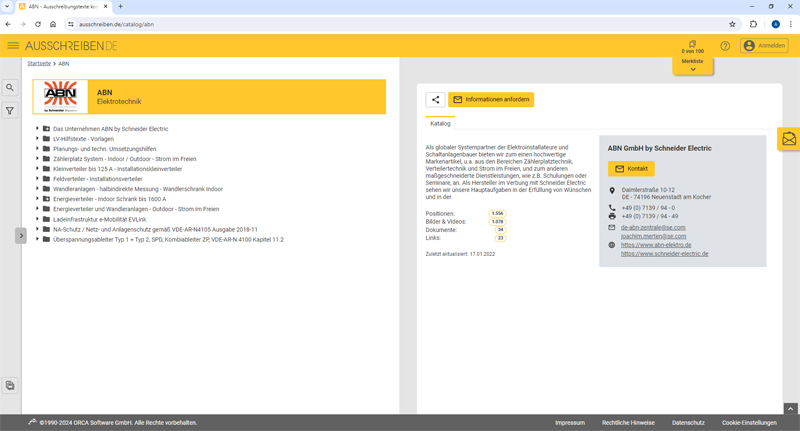
Task: Click the phone icon by +49 number
Action: coord(612,208)
